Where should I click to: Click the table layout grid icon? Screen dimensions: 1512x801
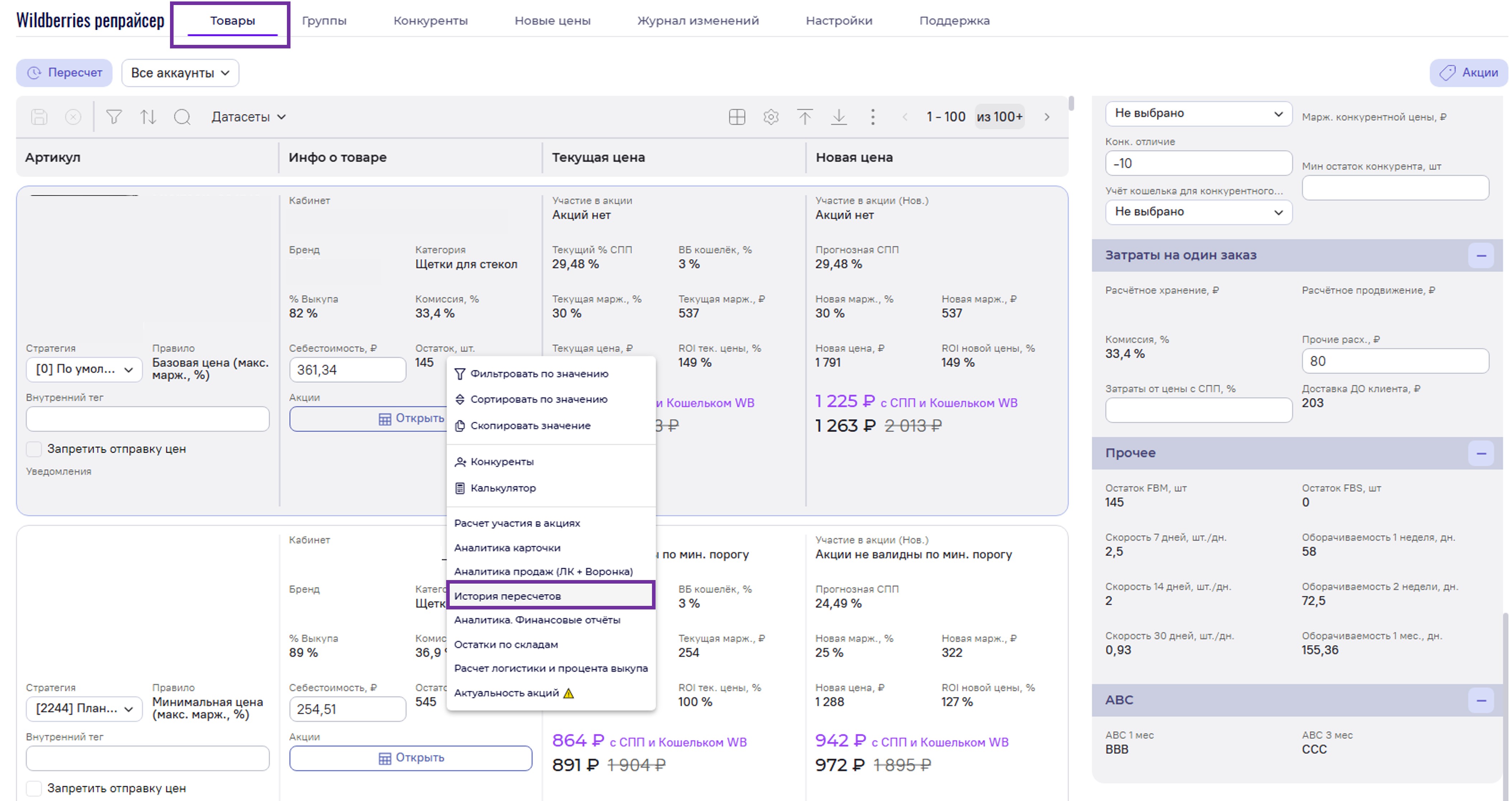[x=737, y=117]
